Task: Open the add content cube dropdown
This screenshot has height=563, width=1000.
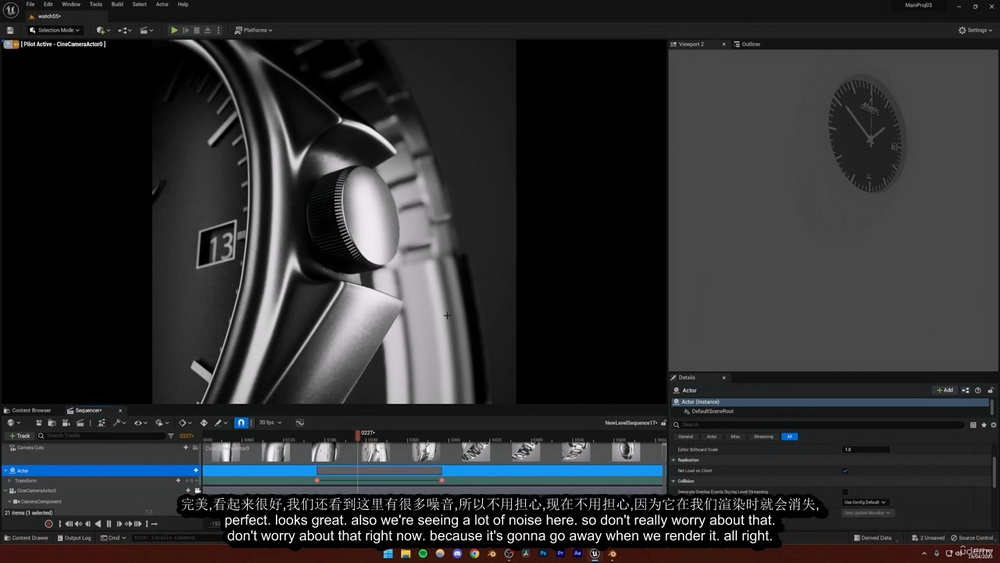Action: (x=103, y=30)
